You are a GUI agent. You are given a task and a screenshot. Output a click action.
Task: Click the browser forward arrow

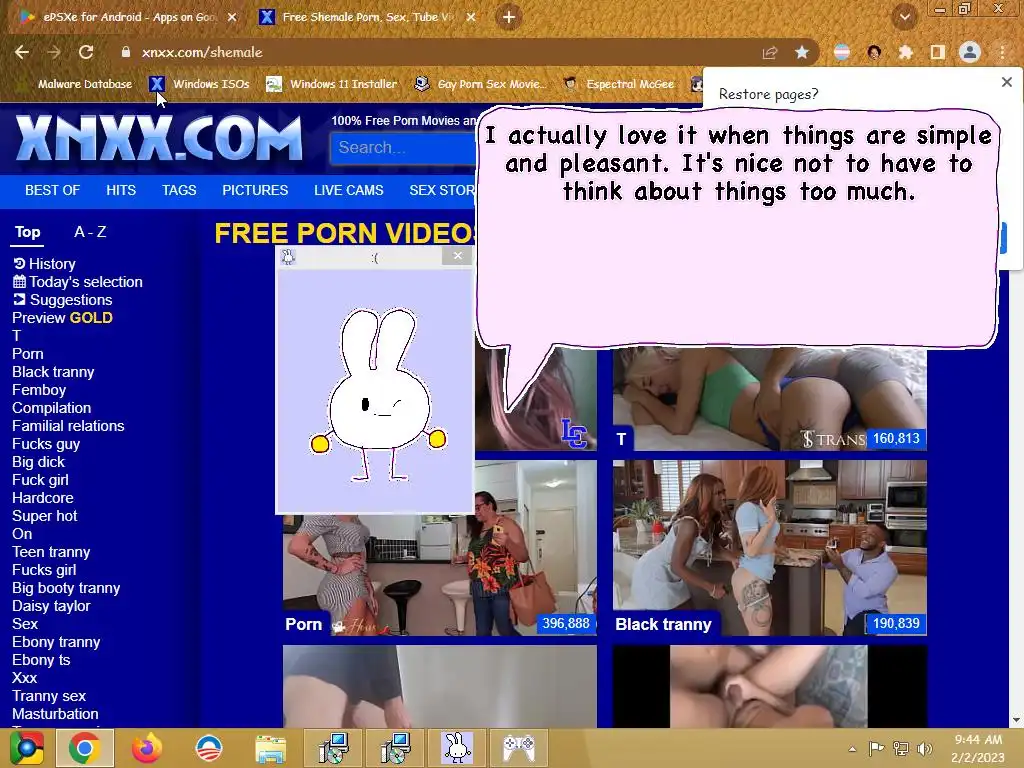click(54, 52)
